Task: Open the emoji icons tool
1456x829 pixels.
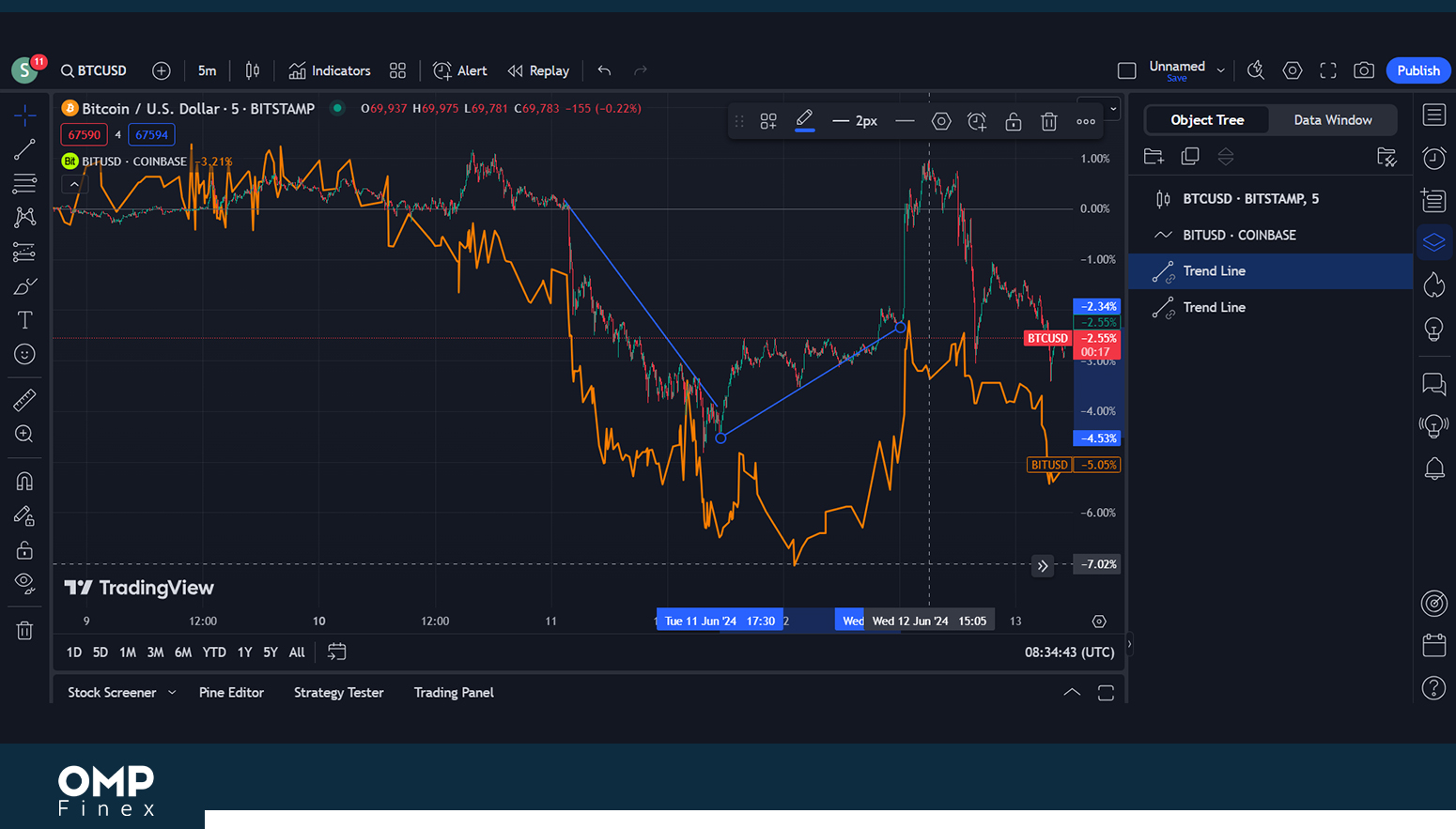Action: click(x=24, y=354)
